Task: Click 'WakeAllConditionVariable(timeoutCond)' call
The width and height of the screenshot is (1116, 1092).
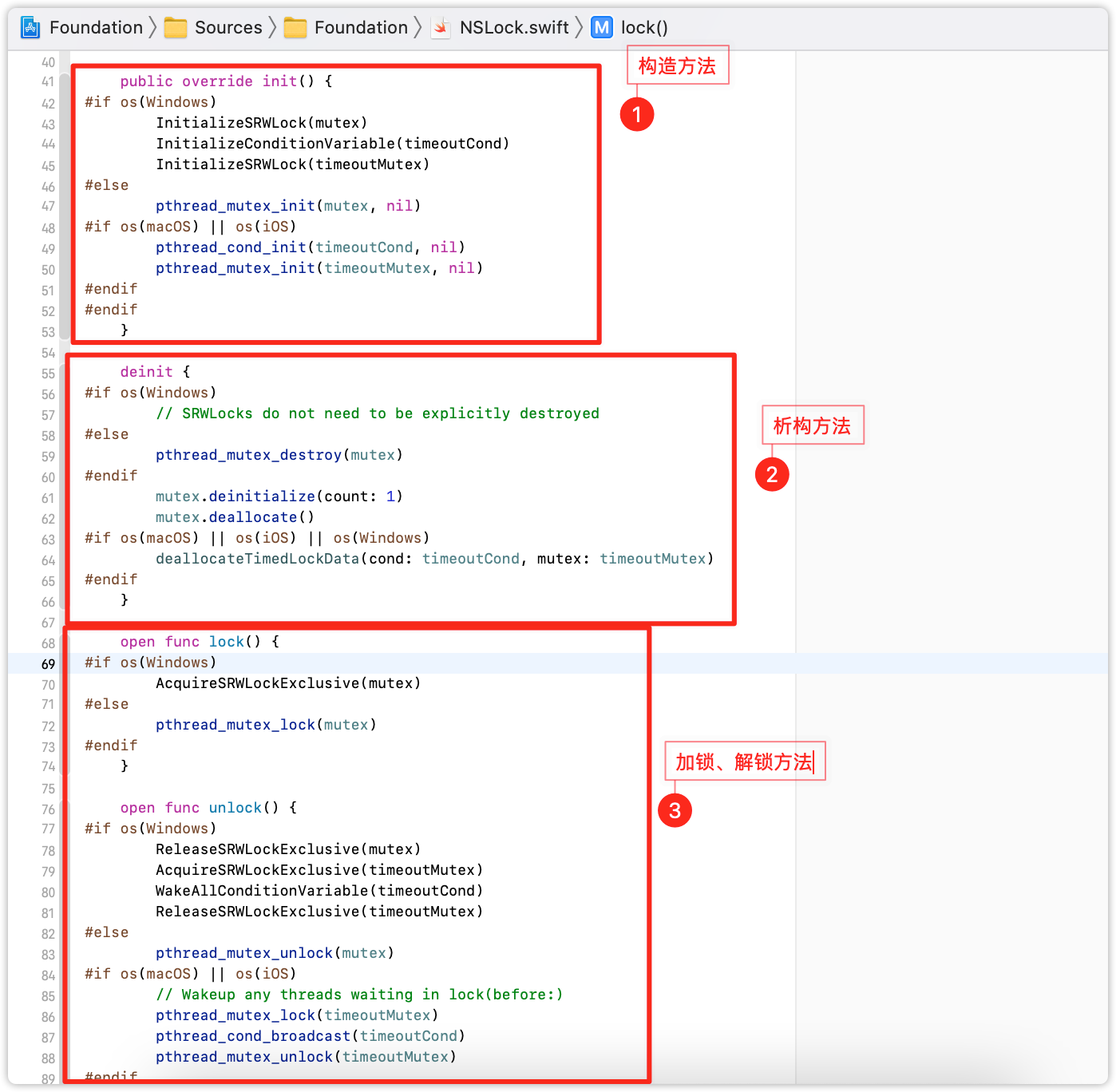Action: click(x=319, y=891)
